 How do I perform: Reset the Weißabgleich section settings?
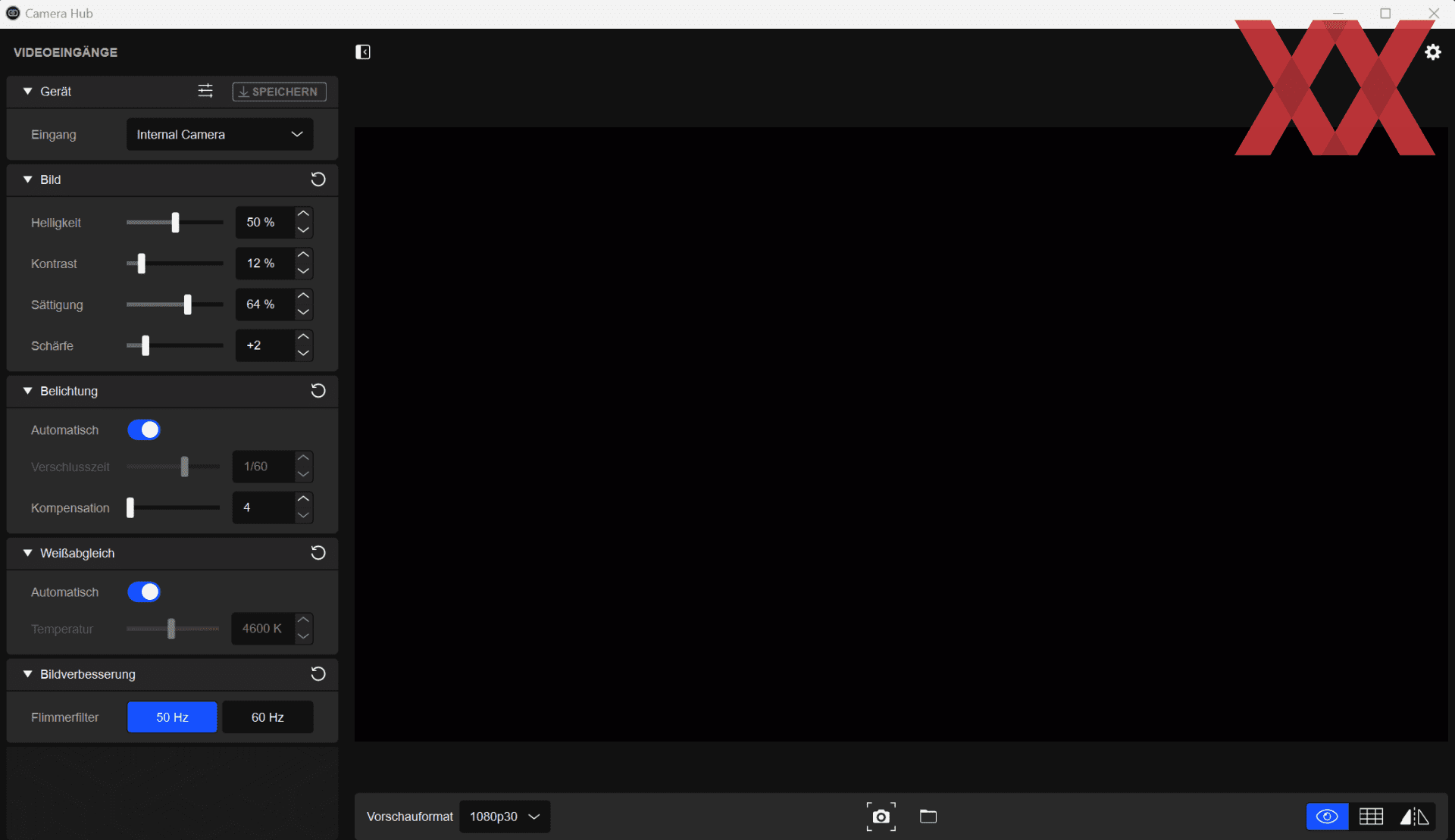coord(318,553)
